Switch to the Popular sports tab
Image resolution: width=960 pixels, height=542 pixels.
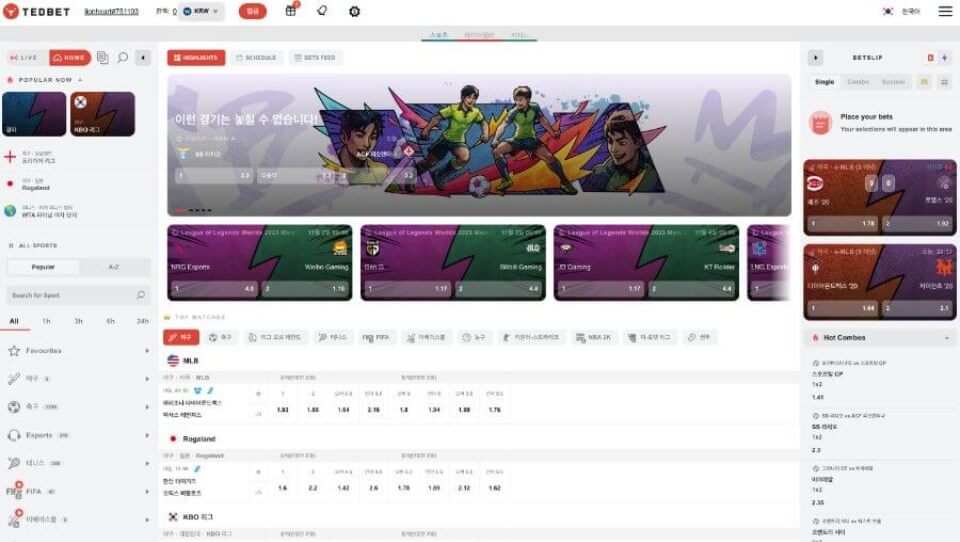[x=43, y=267]
